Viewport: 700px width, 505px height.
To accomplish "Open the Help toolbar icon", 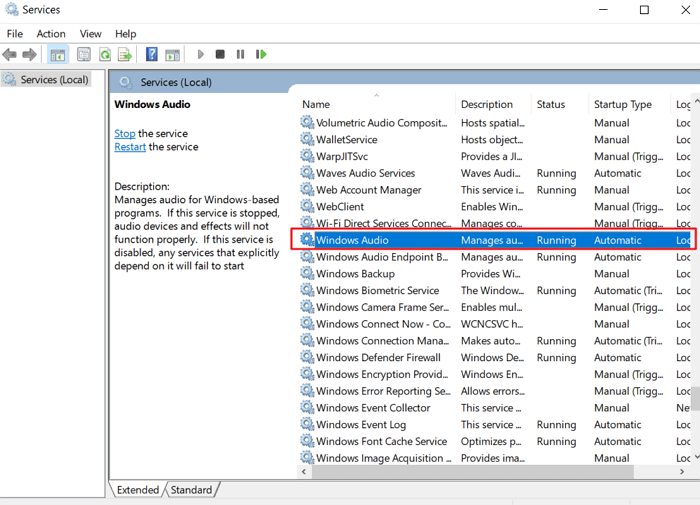I will [x=152, y=54].
